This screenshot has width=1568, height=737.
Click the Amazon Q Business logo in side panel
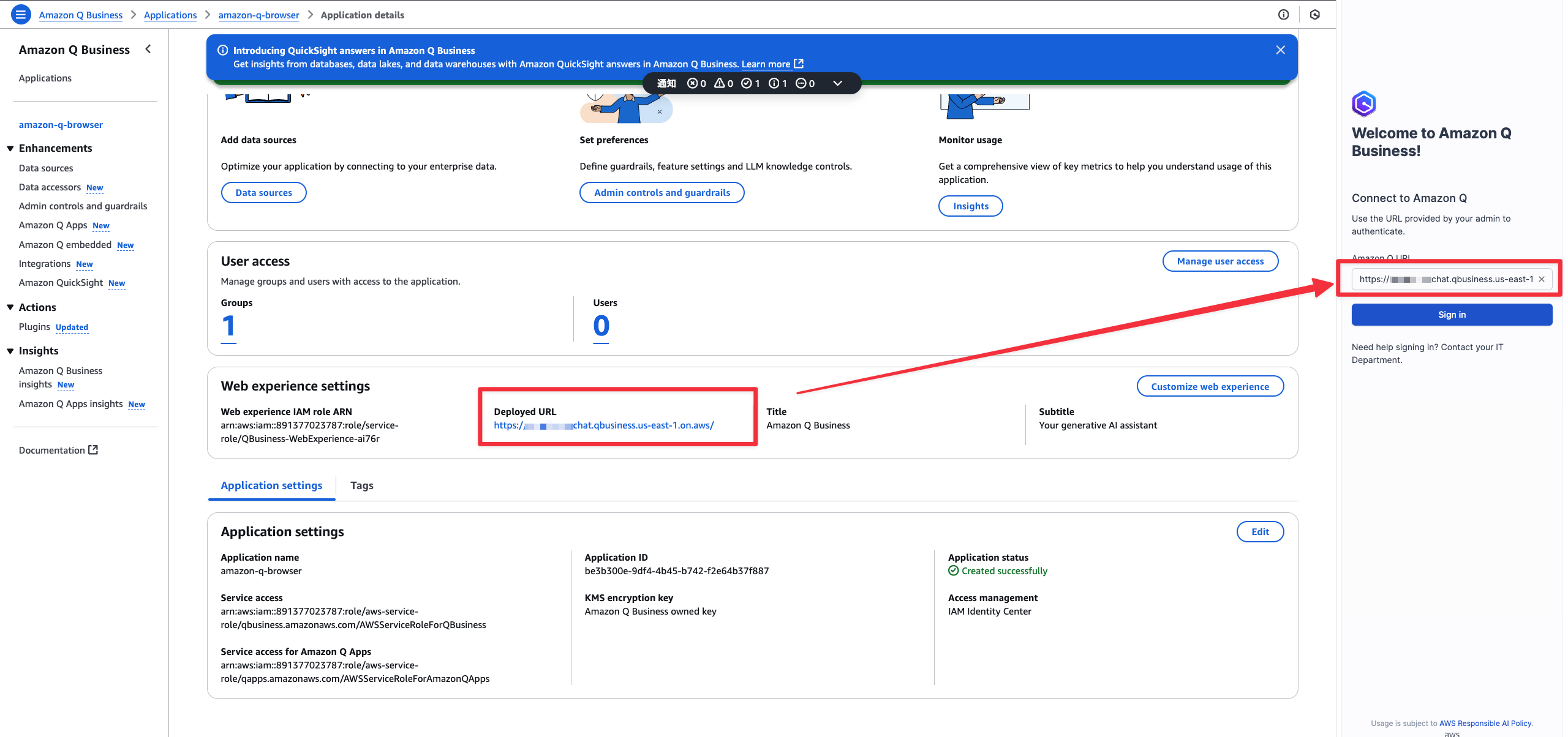coord(1364,104)
